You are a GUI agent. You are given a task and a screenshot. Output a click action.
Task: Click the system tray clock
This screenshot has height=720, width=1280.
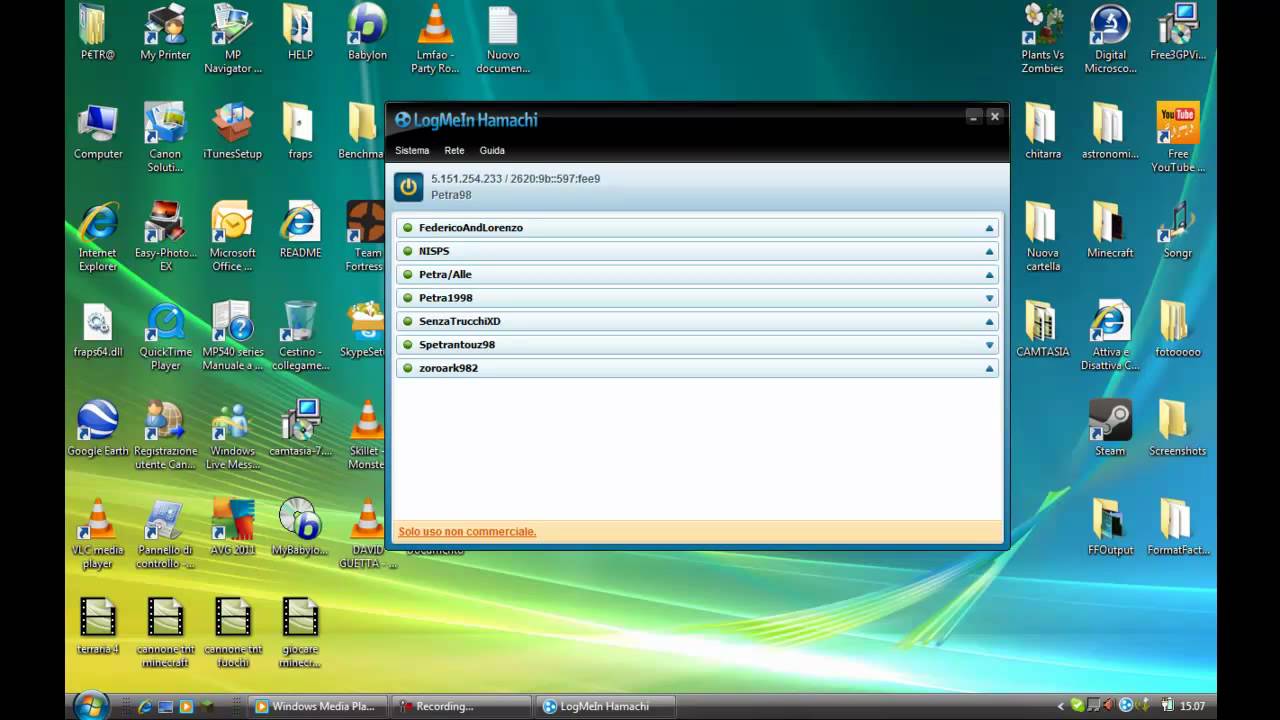(1192, 706)
